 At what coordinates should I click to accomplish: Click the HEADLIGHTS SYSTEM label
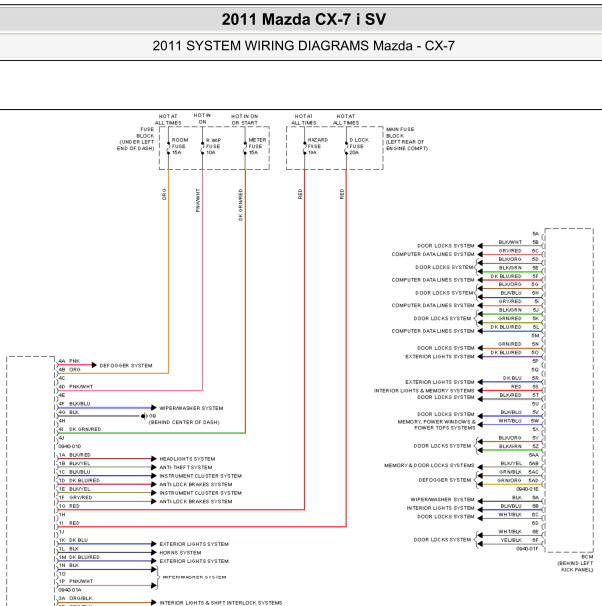coord(187,459)
